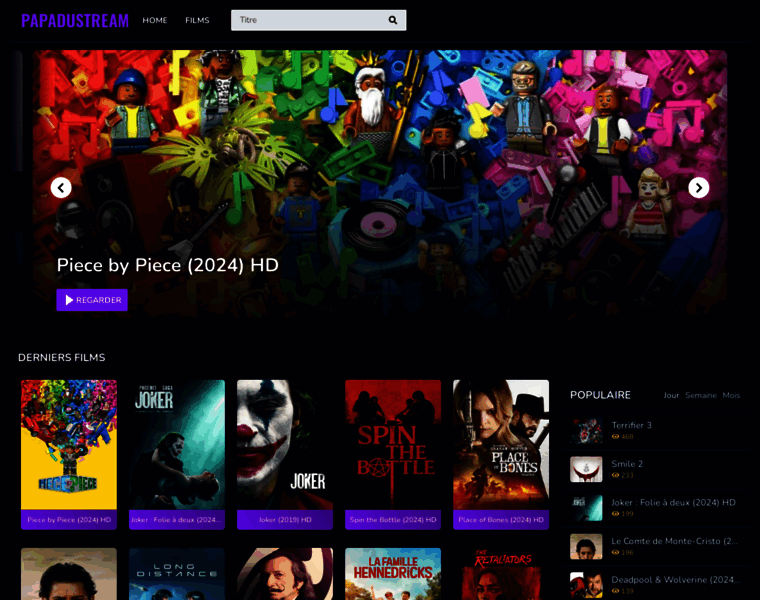Advance to next carousel slide

[x=698, y=188]
